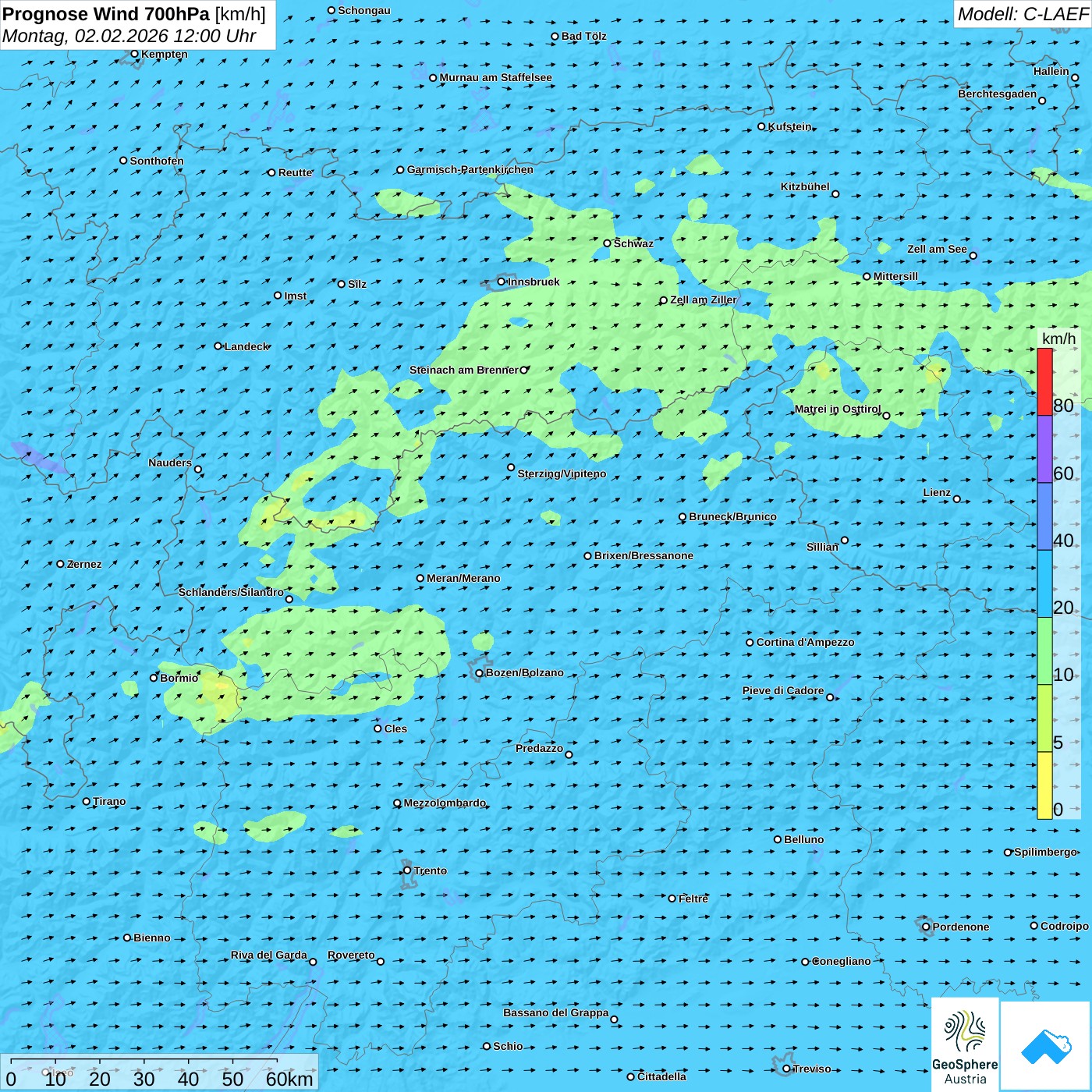The width and height of the screenshot is (1092, 1092).
Task: Click the km/h legend heading
Action: [x=1058, y=339]
